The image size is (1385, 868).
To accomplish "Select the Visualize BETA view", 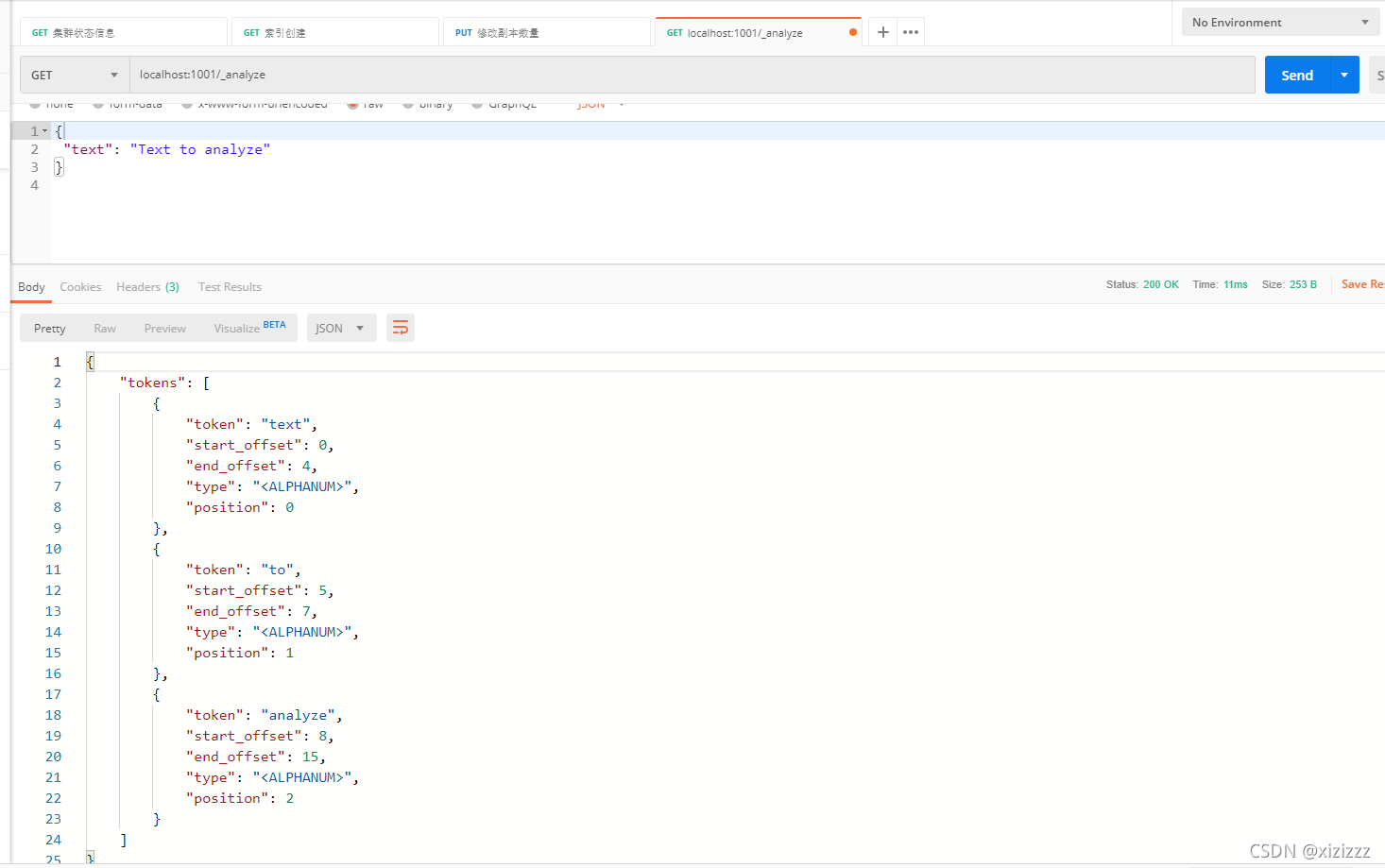I will 249,328.
